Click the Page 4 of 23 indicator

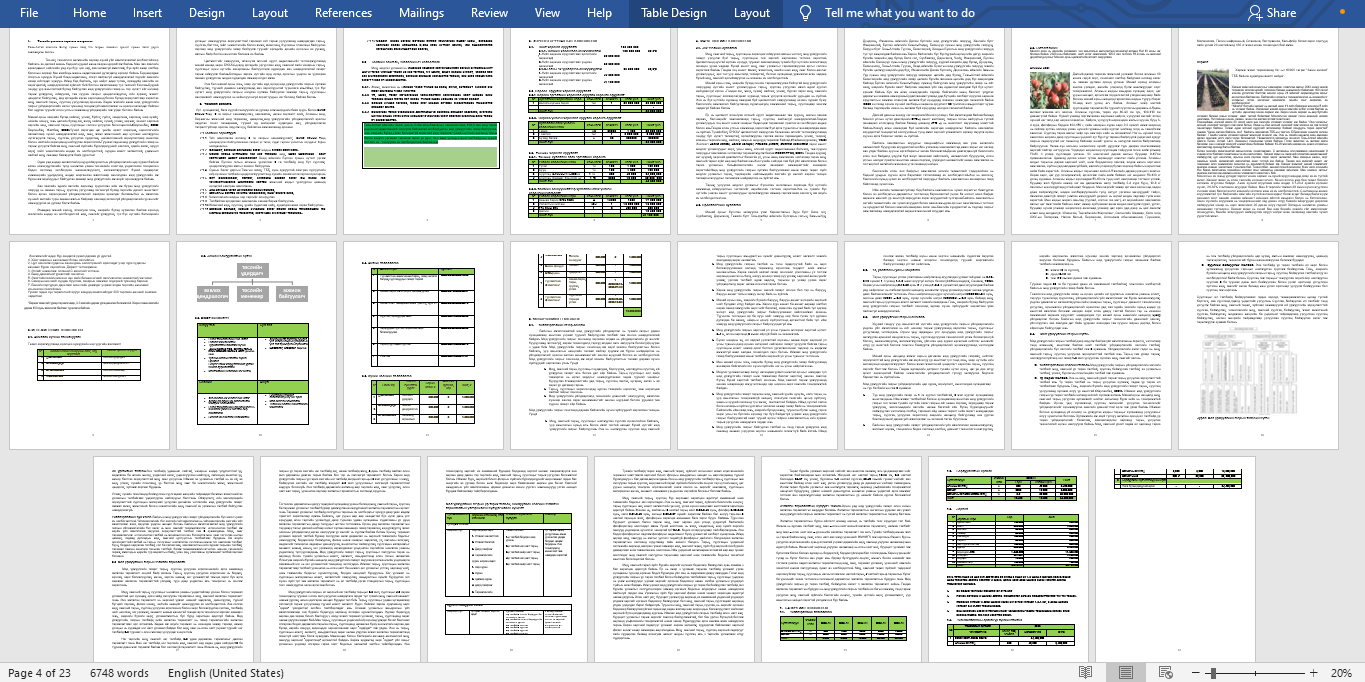tap(39, 673)
